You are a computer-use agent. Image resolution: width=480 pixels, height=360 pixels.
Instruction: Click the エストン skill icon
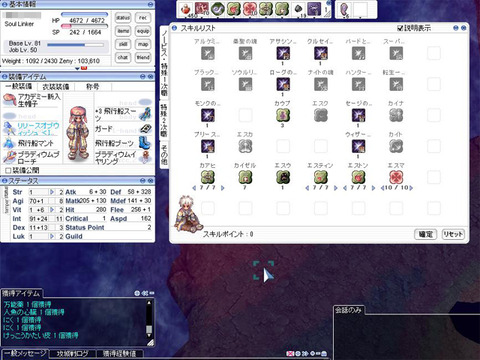tap(358, 177)
